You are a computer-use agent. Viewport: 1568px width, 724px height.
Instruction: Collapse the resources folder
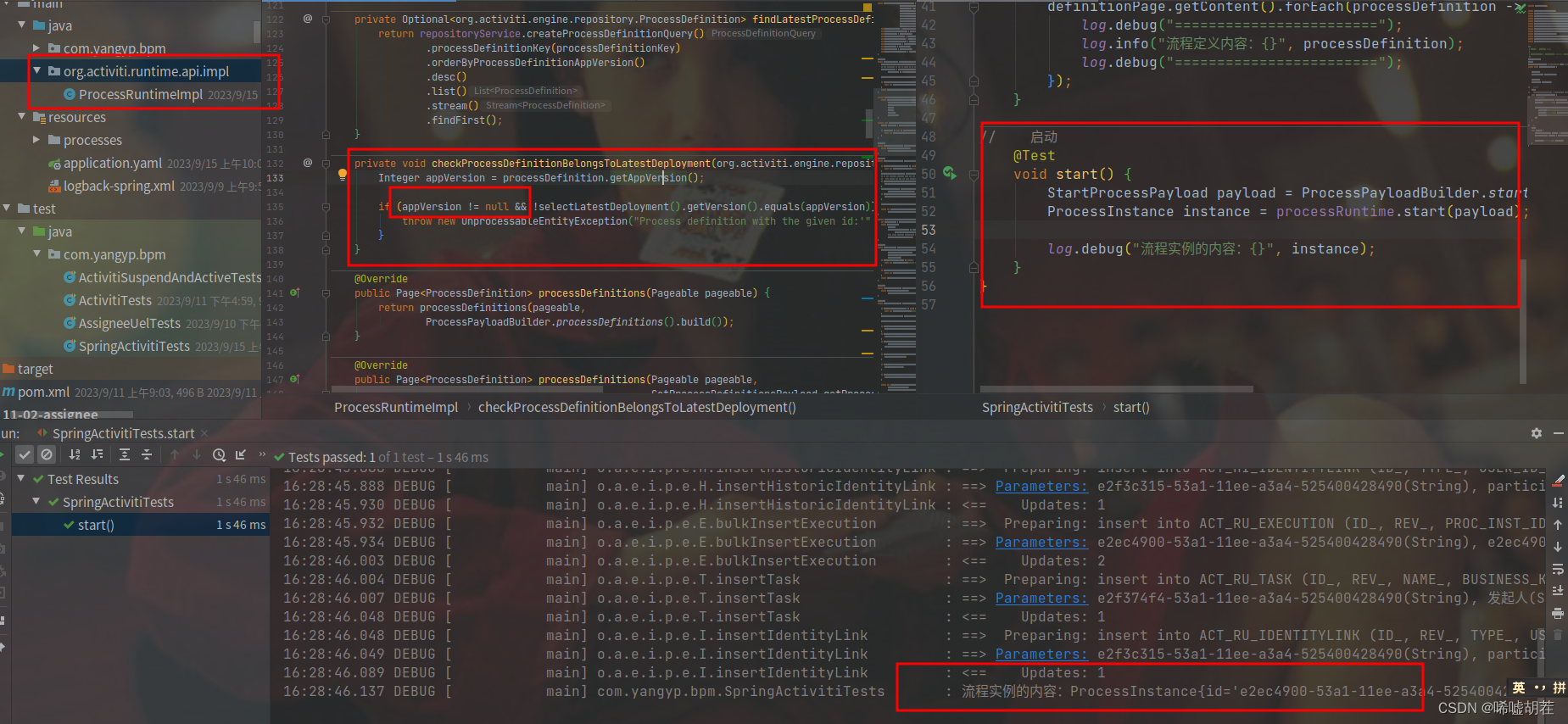[22, 117]
